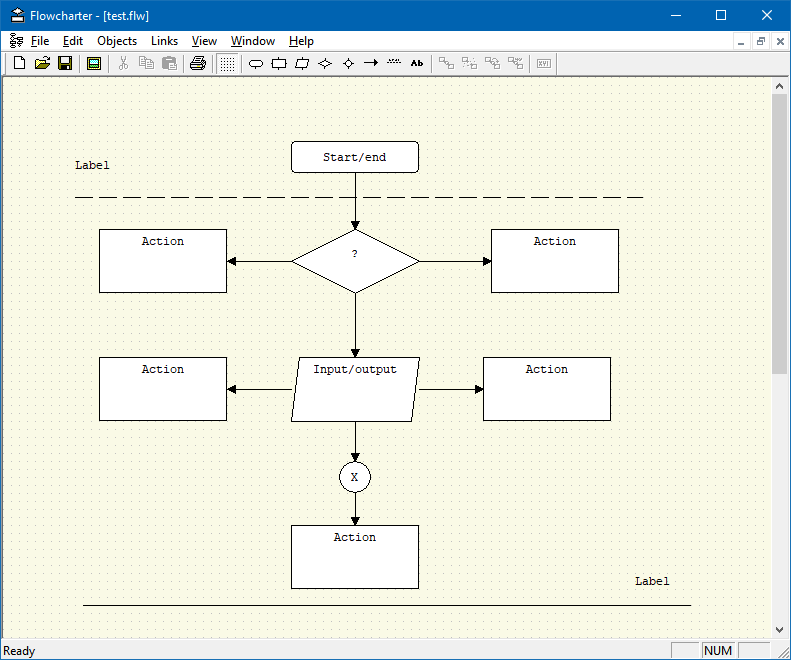Paste from clipboard toolbar icon
The image size is (791, 660).
point(170,63)
